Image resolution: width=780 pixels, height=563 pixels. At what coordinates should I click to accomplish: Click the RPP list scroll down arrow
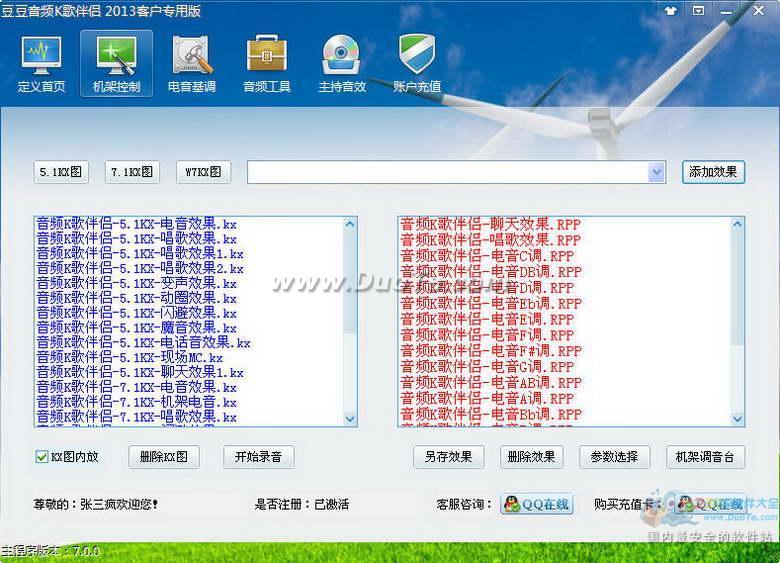click(737, 419)
